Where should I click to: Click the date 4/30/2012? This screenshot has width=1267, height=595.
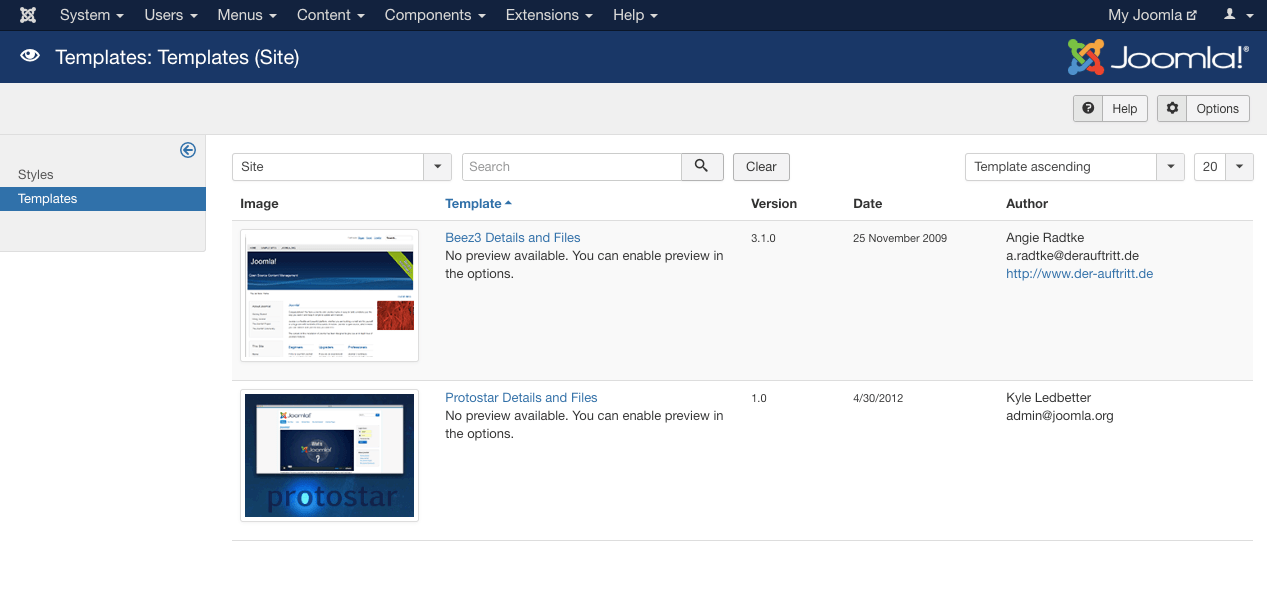point(878,398)
